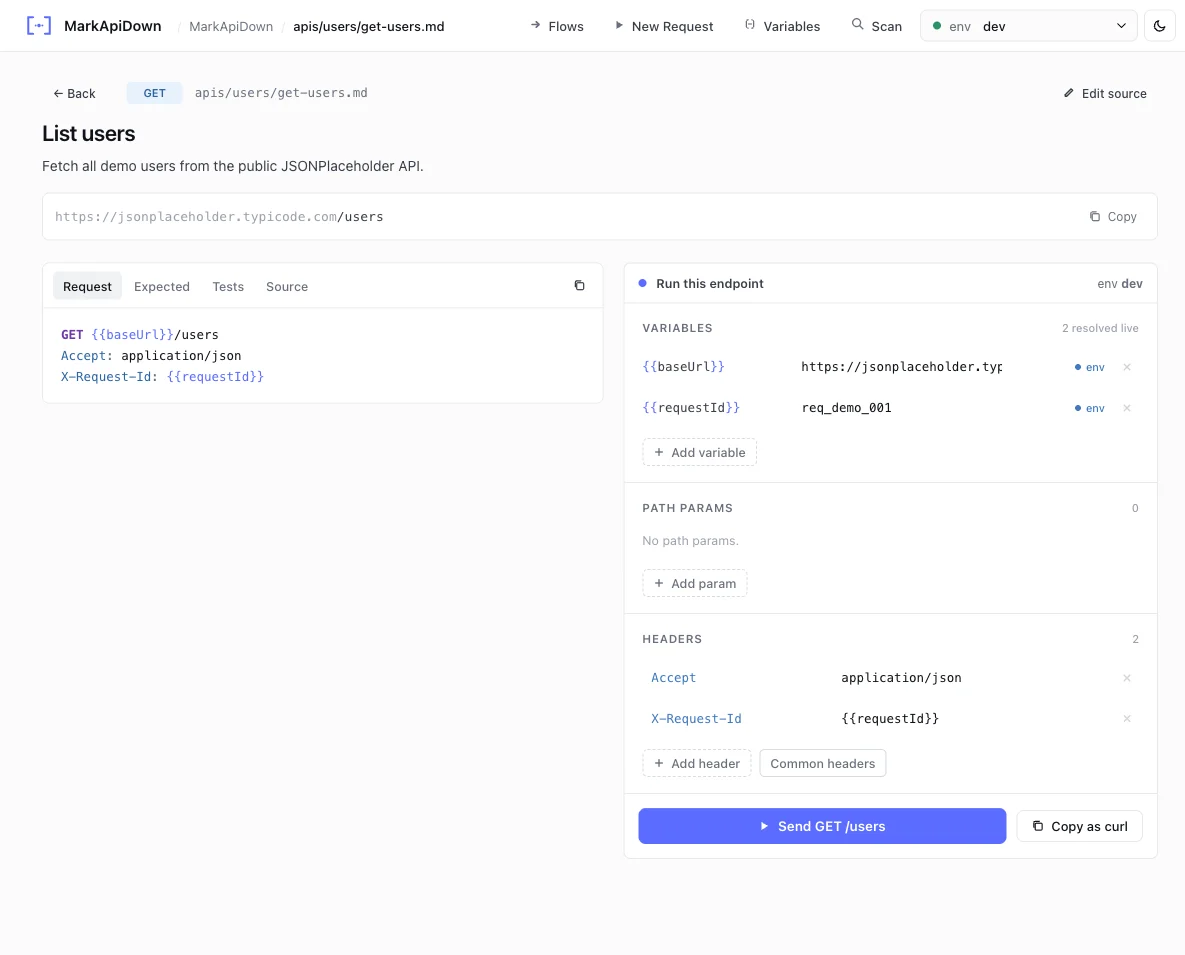Click the {{requestId}} variable name in Variables

(691, 408)
